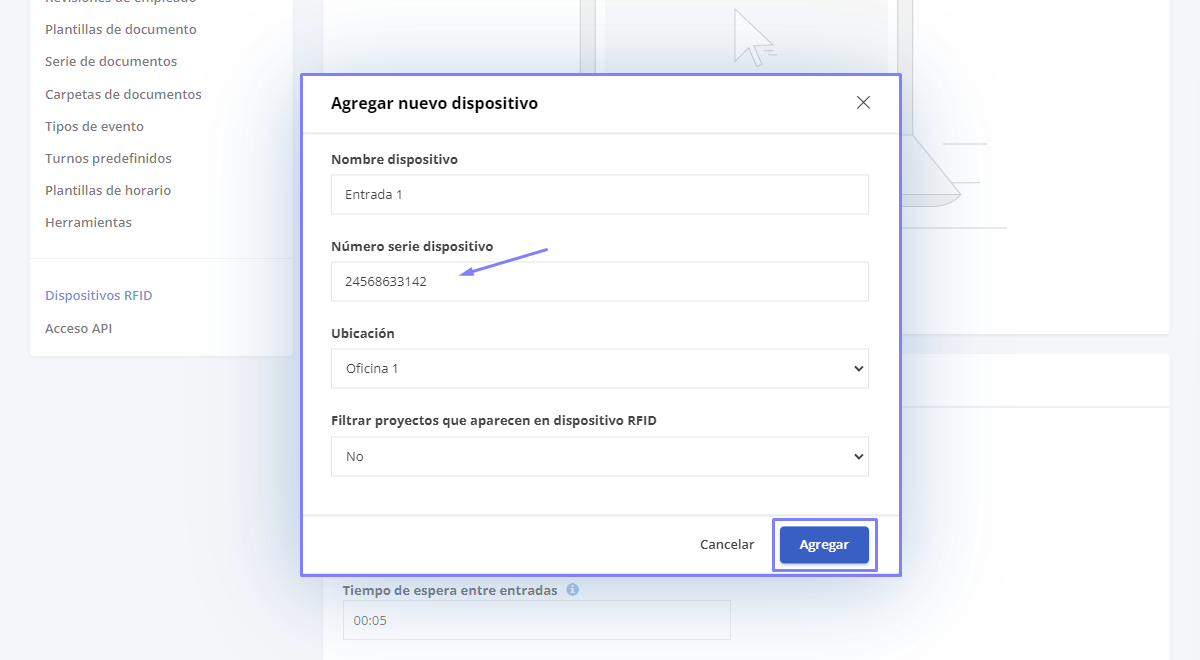
Task: Click the info icon beside Tiempo de espera
Action: (573, 590)
